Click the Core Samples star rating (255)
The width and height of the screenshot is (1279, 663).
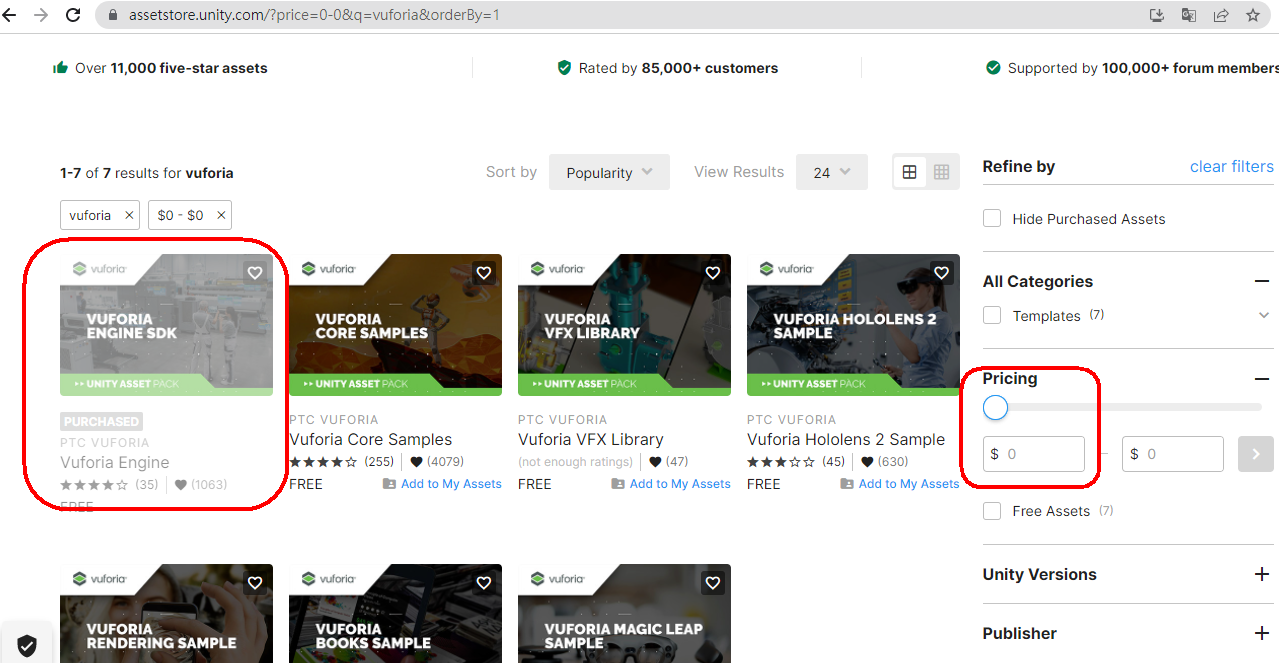pyautogui.click(x=341, y=462)
